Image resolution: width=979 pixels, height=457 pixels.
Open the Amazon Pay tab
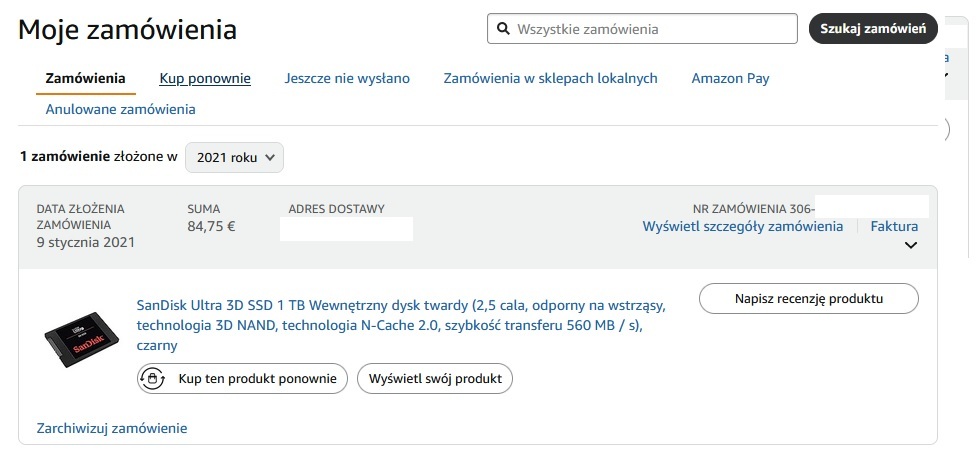730,78
